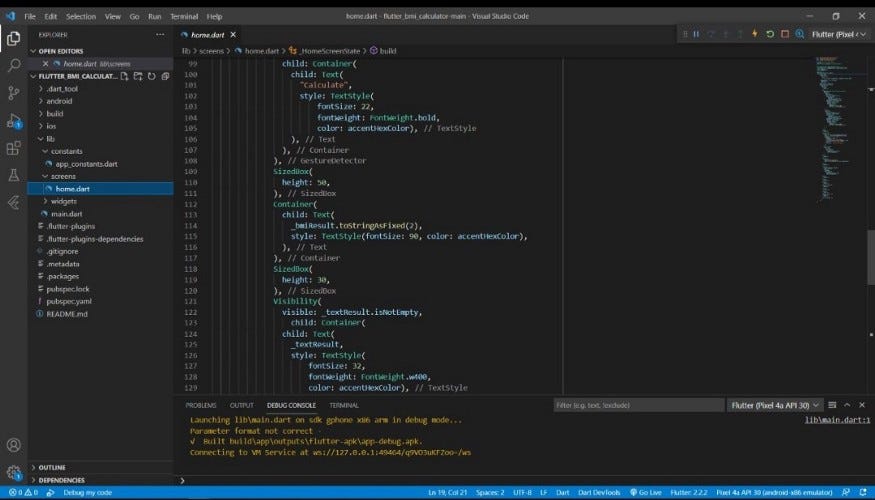875x500 pixels.
Task: Close home.dart in Open Editors list
Action: tap(45, 64)
